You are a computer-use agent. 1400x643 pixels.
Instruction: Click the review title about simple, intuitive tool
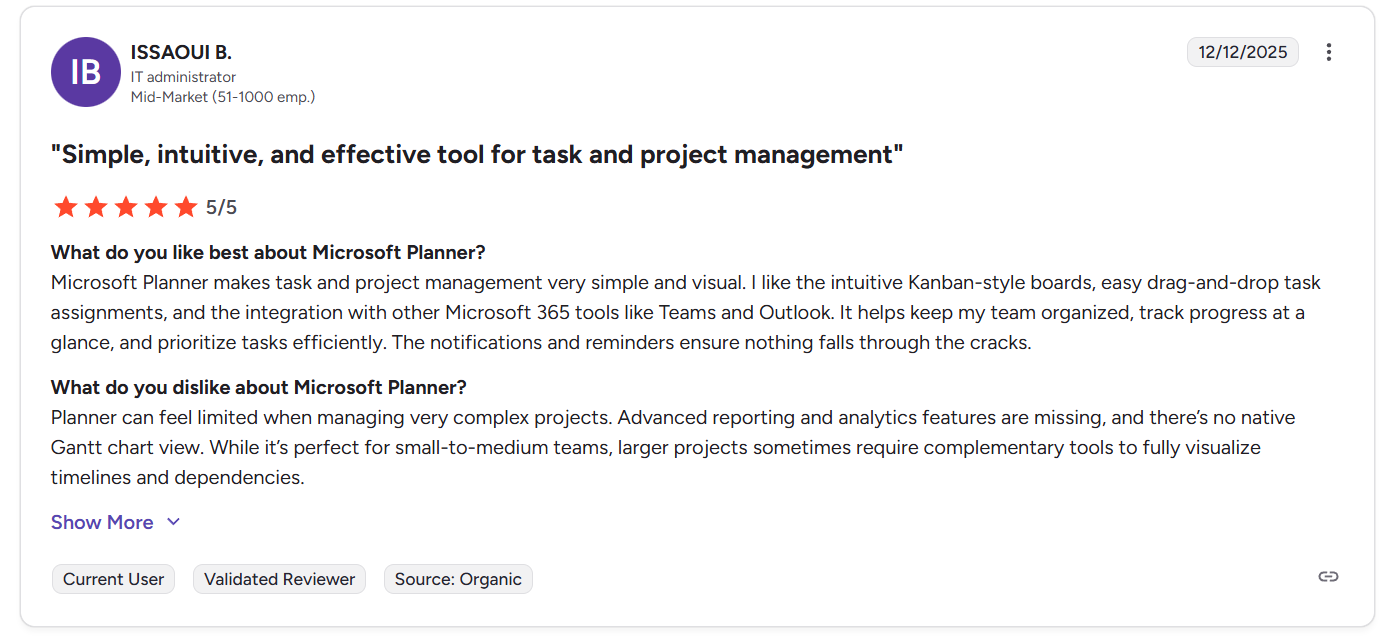477,155
